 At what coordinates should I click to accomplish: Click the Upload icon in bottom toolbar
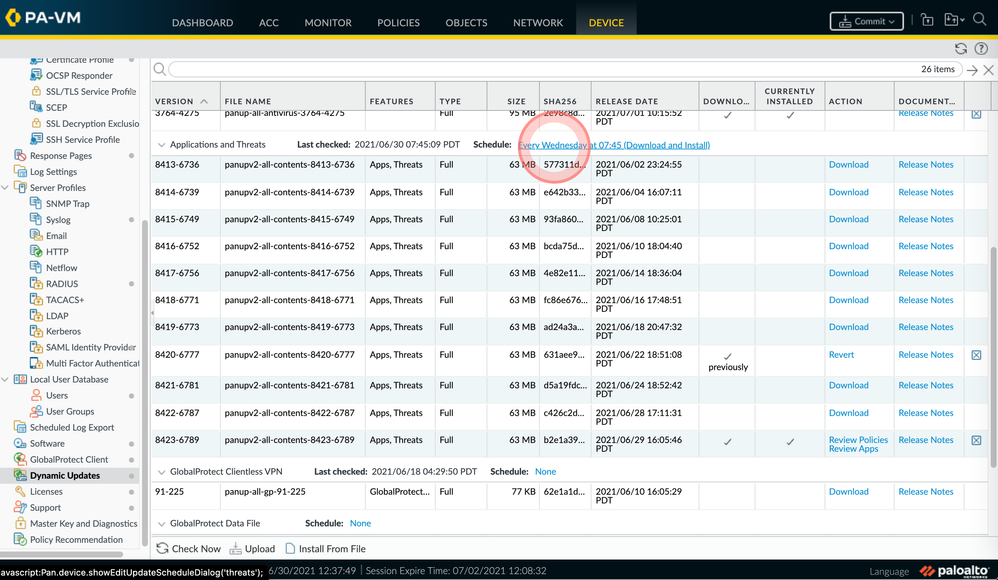pyautogui.click(x=236, y=548)
